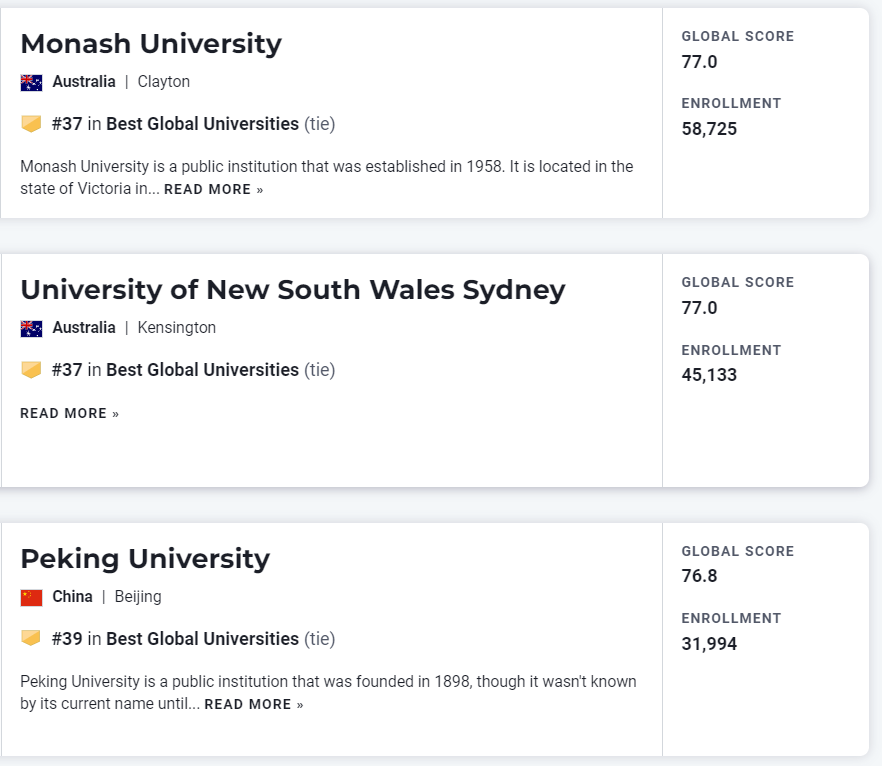Click the Australian flag beside Kensington
Viewport: 882px width, 766px height.
point(31,329)
